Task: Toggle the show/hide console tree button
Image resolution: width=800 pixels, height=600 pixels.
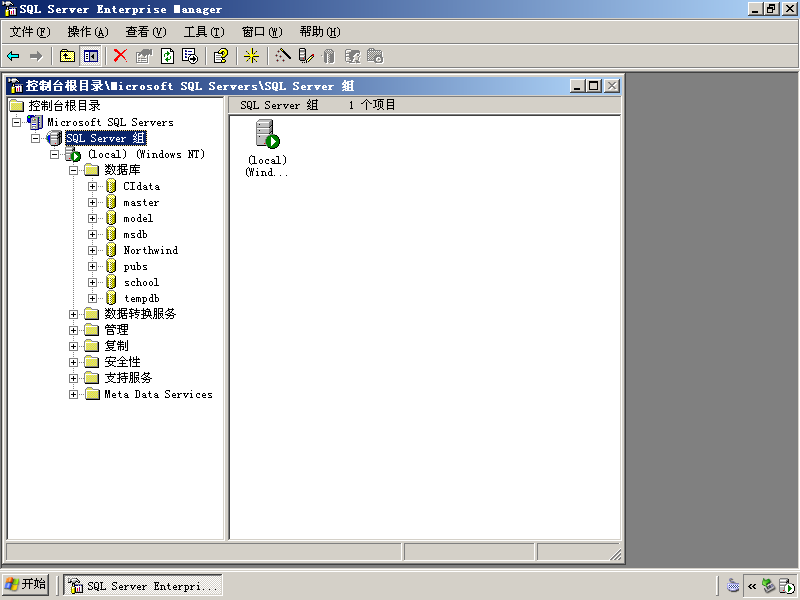Action: click(91, 56)
